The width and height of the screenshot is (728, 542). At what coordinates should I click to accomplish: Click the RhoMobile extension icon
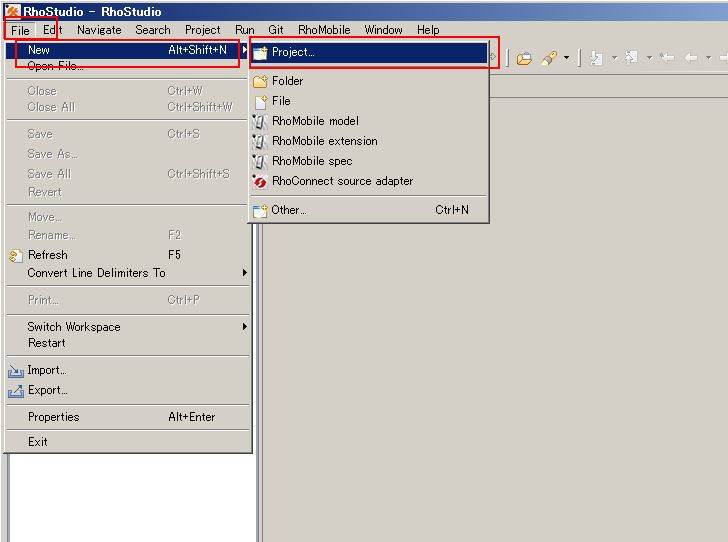260,142
